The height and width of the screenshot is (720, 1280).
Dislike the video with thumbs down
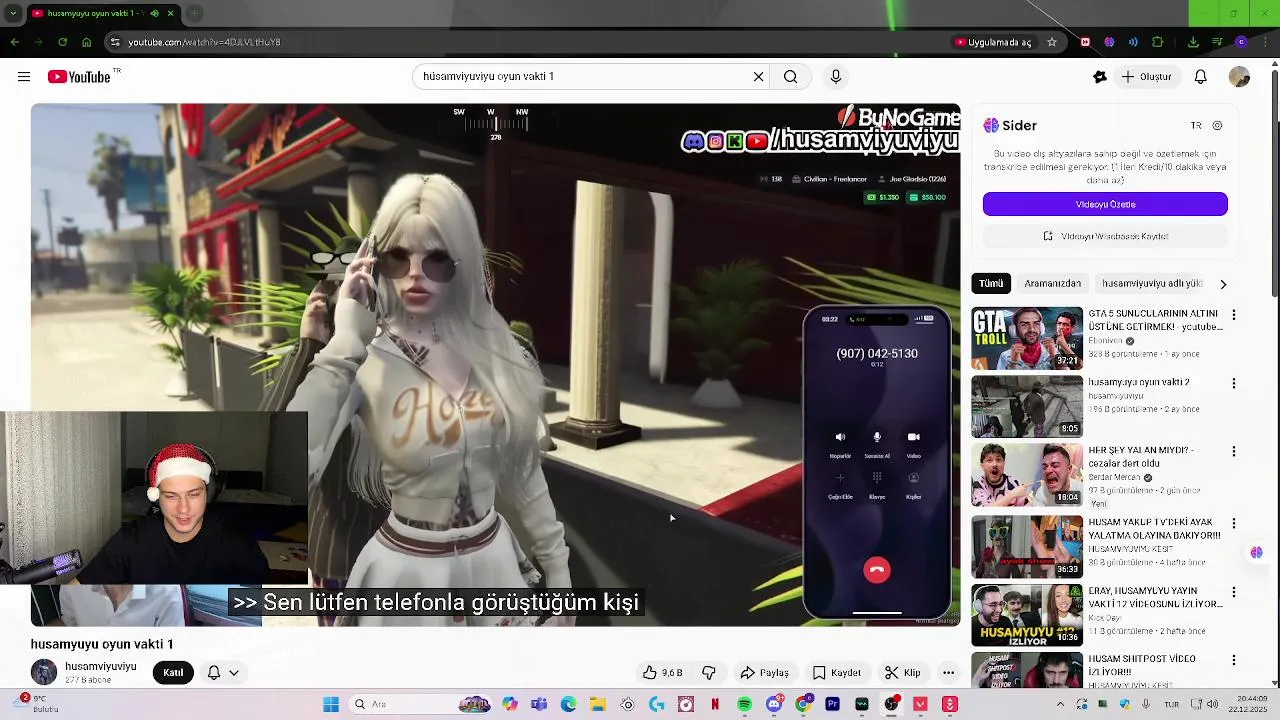[x=709, y=673]
